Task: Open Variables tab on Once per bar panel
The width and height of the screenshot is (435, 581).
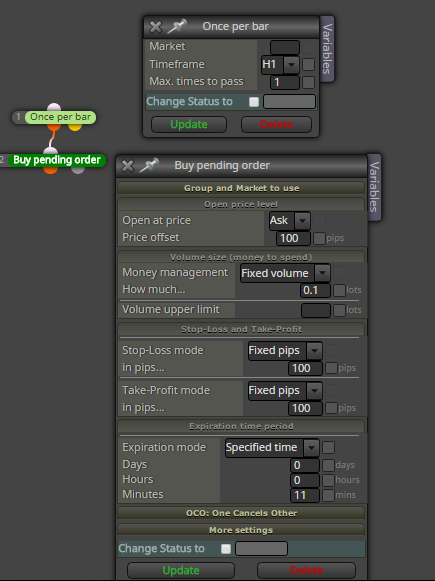Action: (x=327, y=49)
